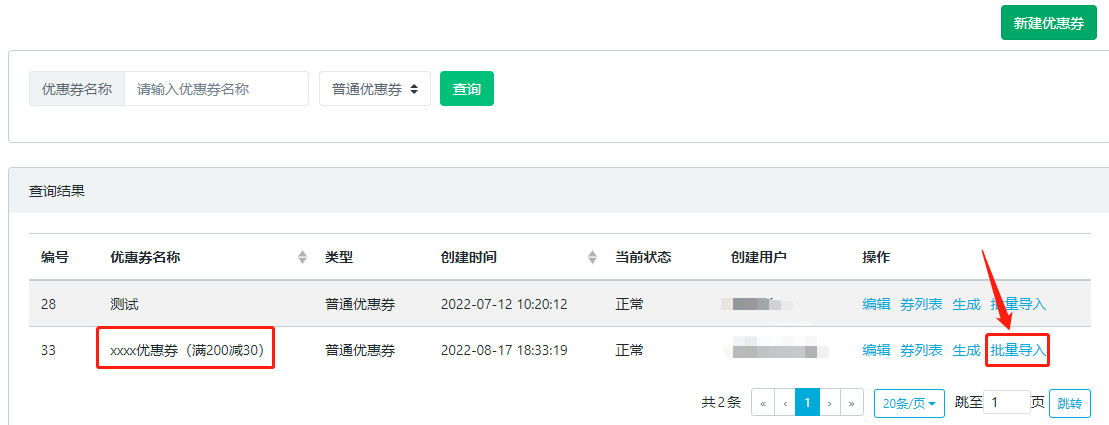1109x425 pixels.
Task: Open the 普通优惠券 type dropdown
Action: pyautogui.click(x=375, y=89)
